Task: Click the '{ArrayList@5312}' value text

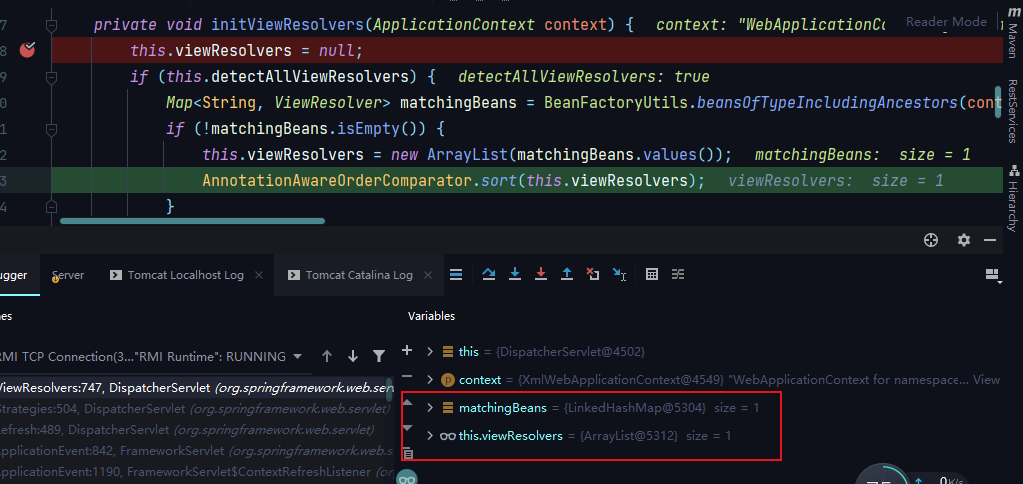Action: 630,436
